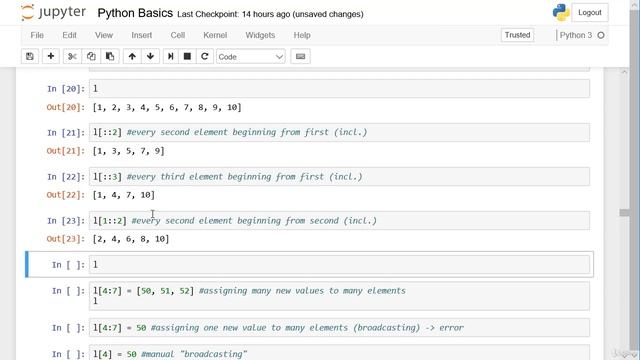
Task: Paste cells below icon
Action: [110, 56]
